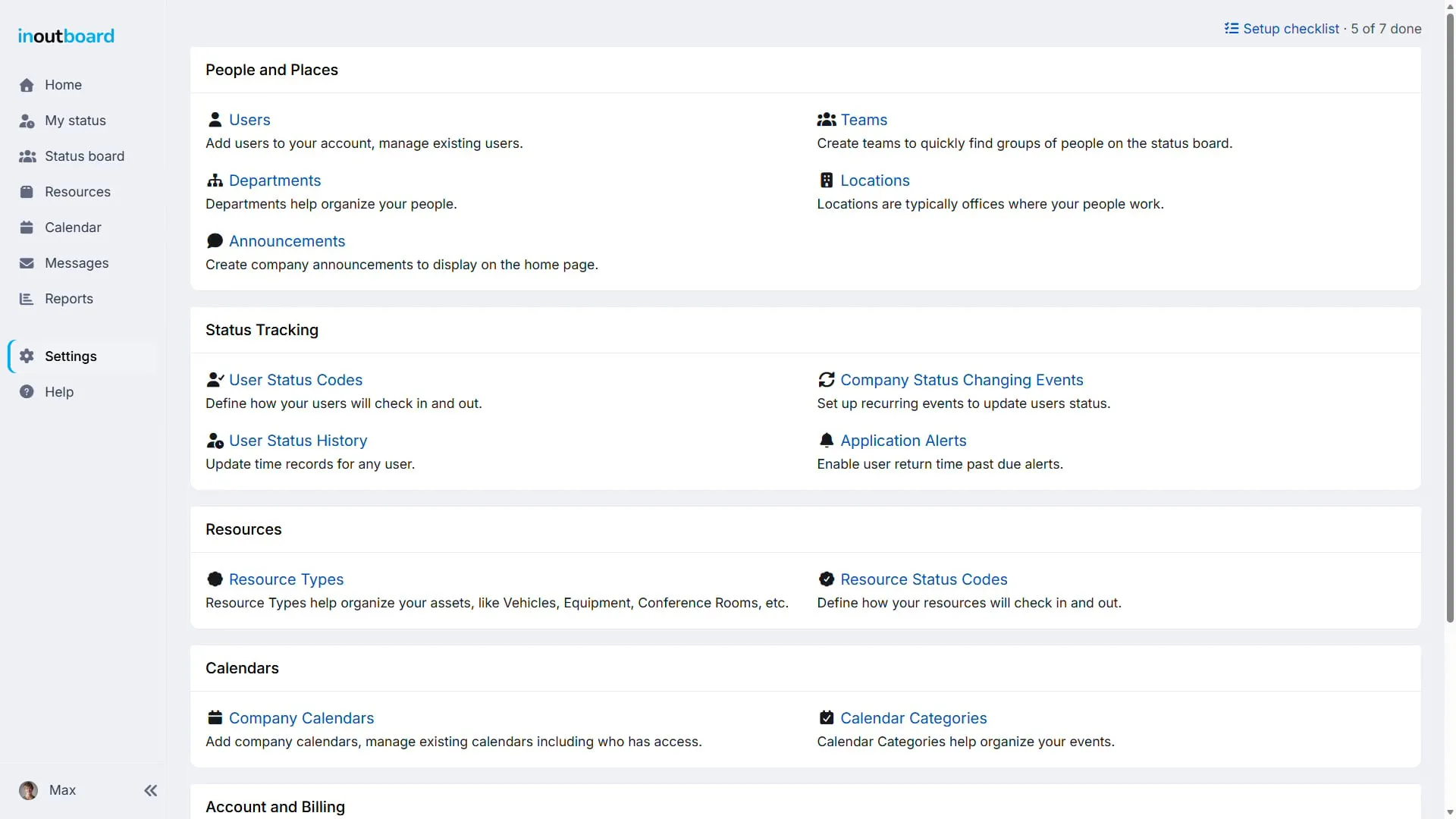Viewport: 1456px width, 819px height.
Task: Click the Departments hierarchy icon
Action: click(215, 180)
